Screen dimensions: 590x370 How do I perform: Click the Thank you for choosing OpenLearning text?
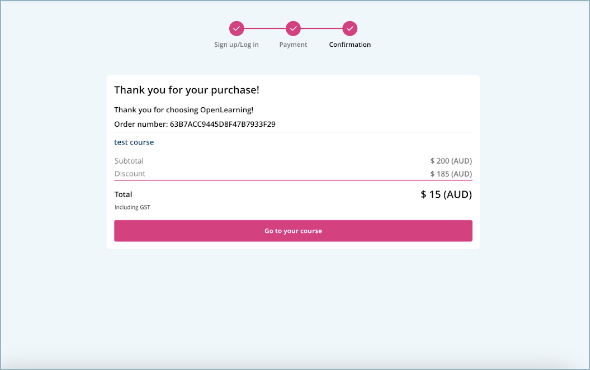tap(184, 110)
